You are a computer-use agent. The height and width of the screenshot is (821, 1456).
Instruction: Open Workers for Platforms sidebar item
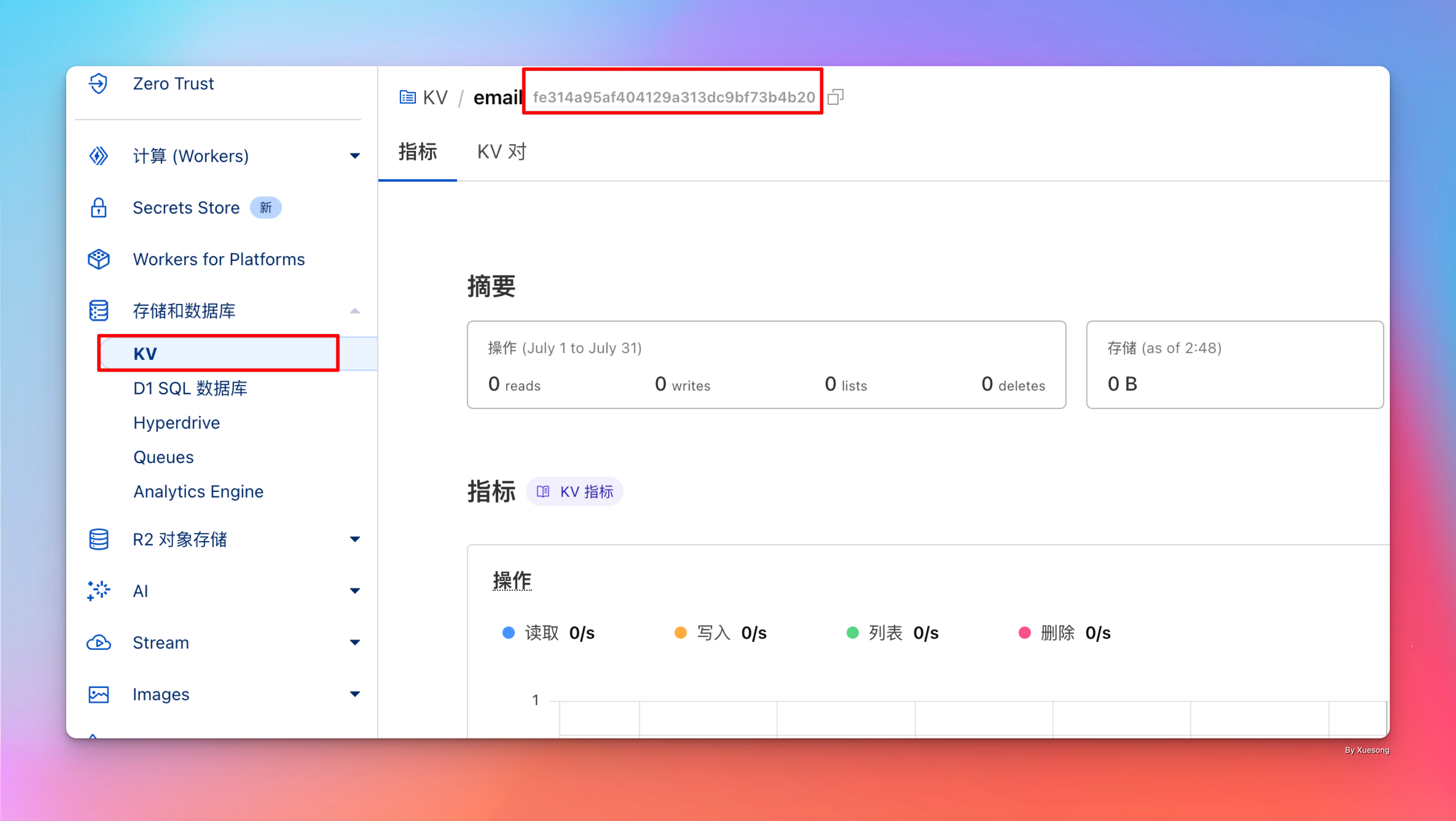click(219, 259)
